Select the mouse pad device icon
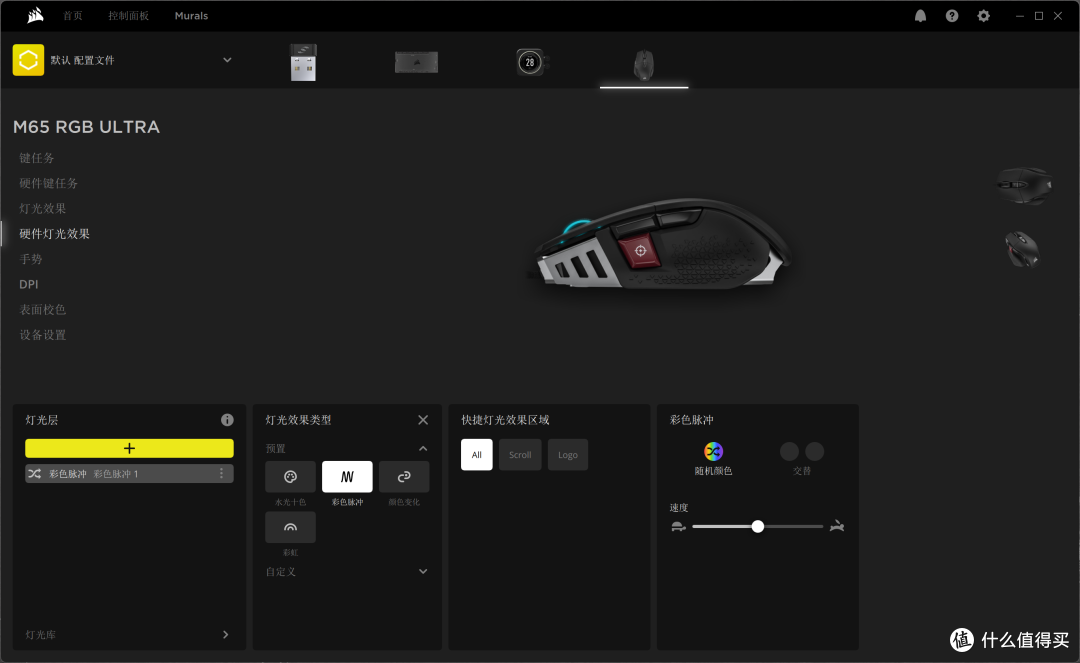The image size is (1080, 663). [416, 62]
